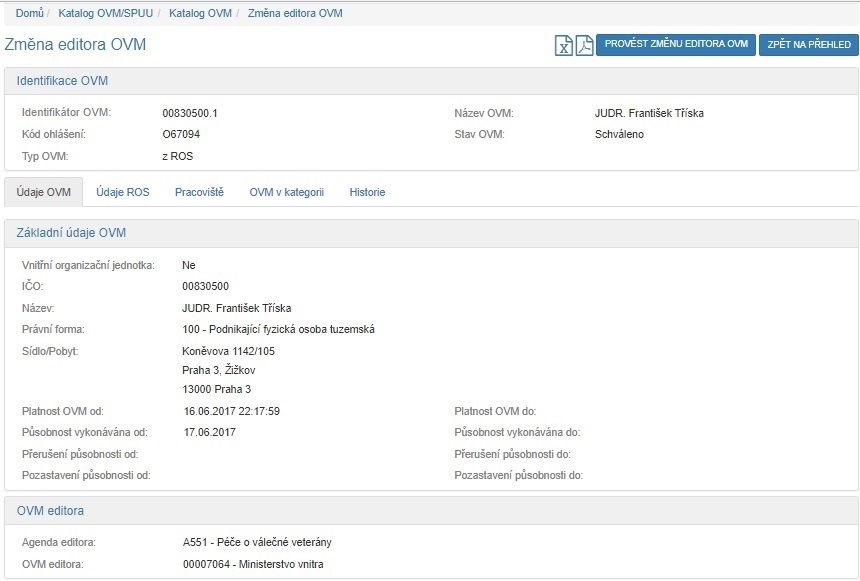Click the Agenda editora value A551
The image size is (860, 581).
point(250,542)
